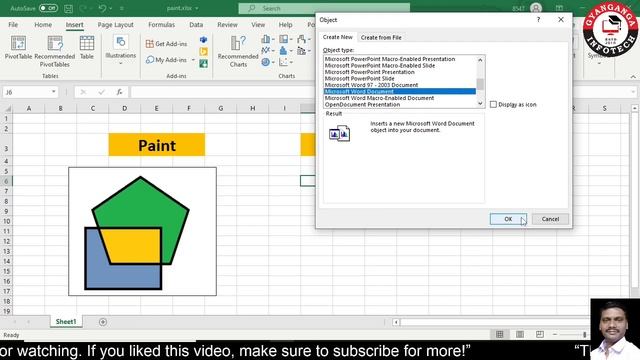Insert a column or bar chart
The width and height of the screenshot is (640, 360).
click(x=267, y=39)
